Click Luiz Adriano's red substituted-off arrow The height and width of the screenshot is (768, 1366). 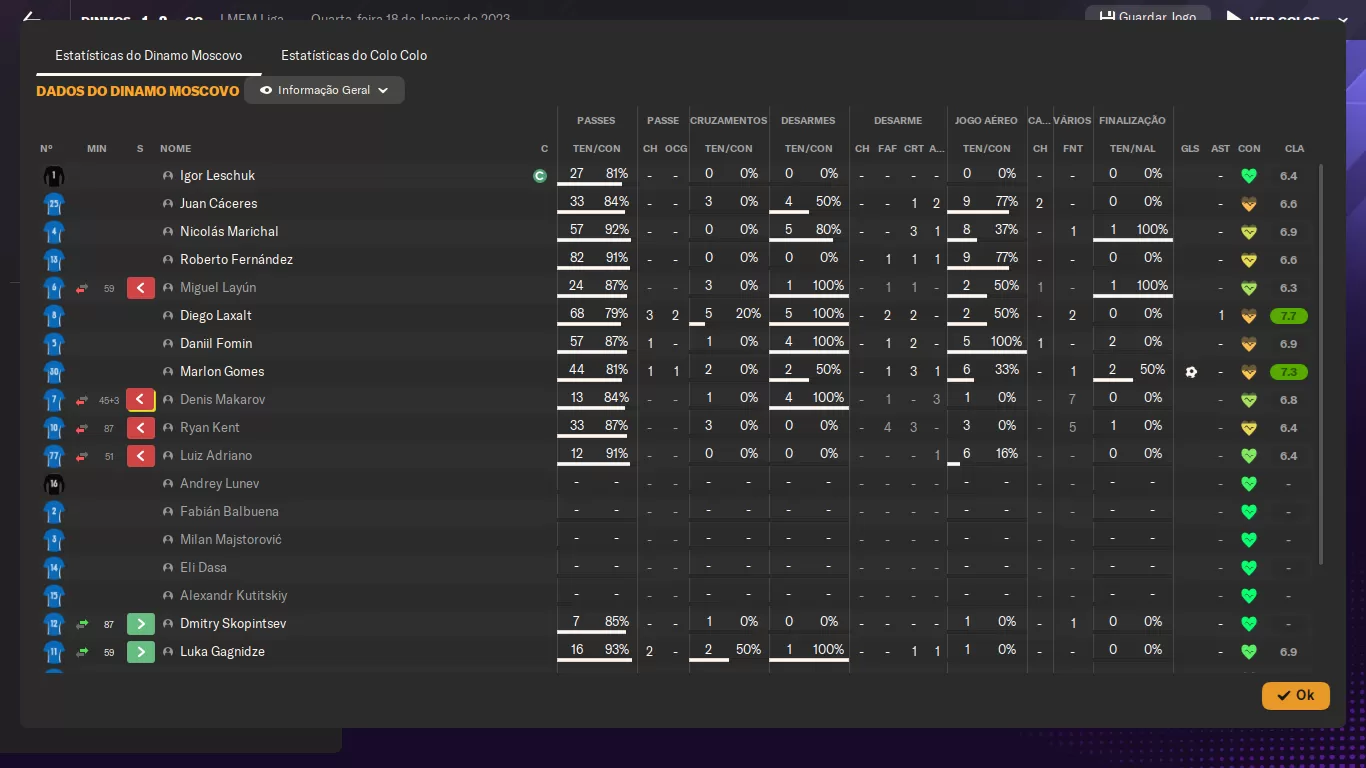click(x=141, y=456)
